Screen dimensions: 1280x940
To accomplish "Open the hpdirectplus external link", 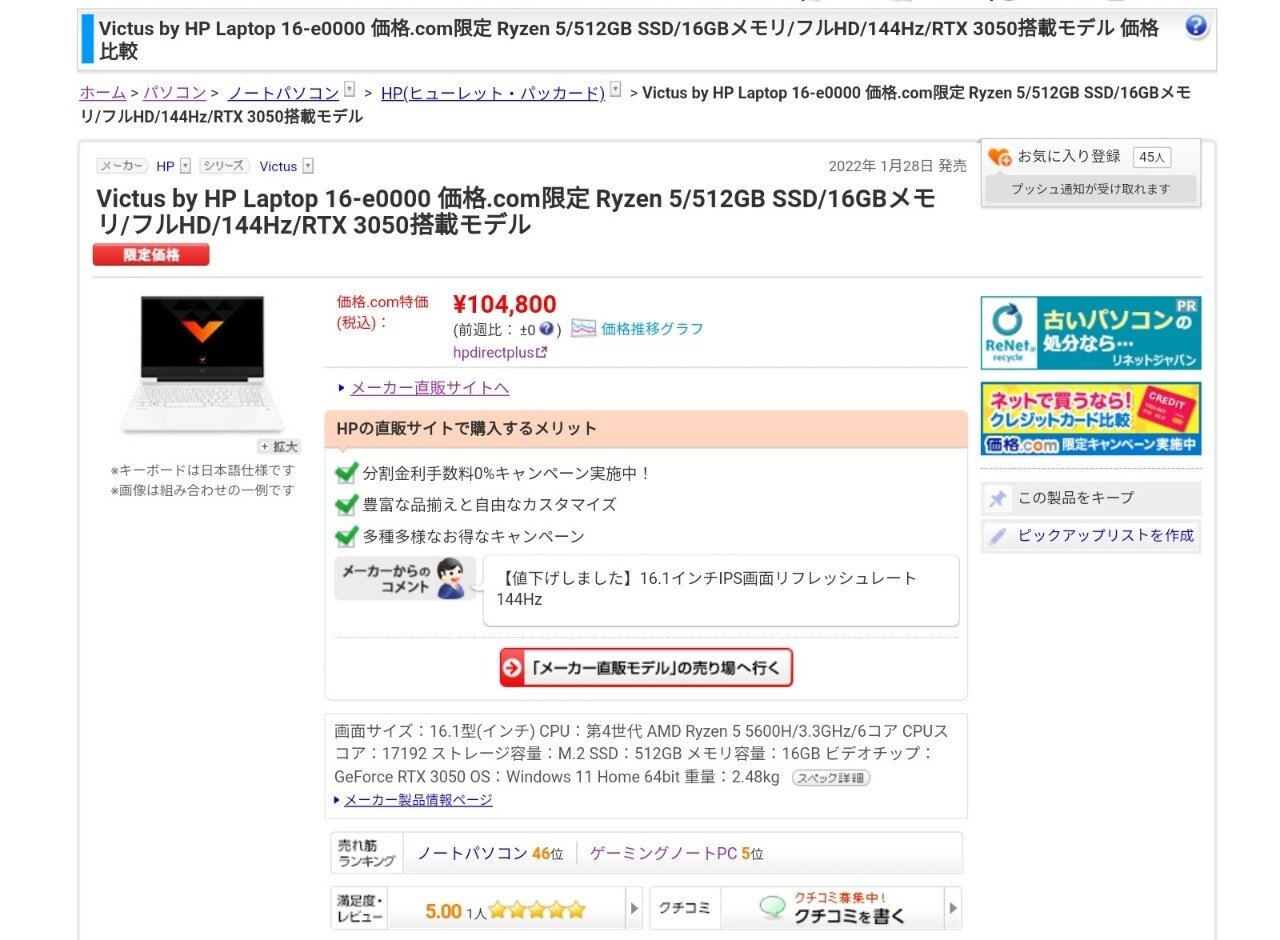I will [500, 352].
